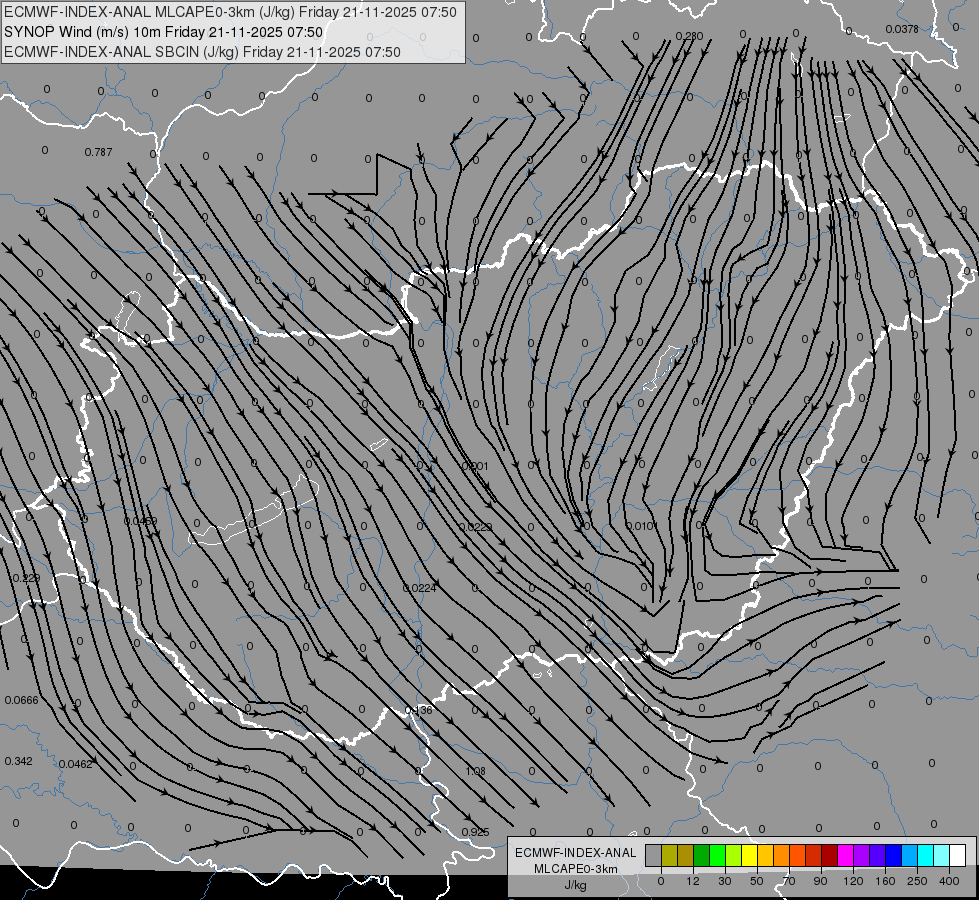Click legend scale value 160

[x=885, y=881]
